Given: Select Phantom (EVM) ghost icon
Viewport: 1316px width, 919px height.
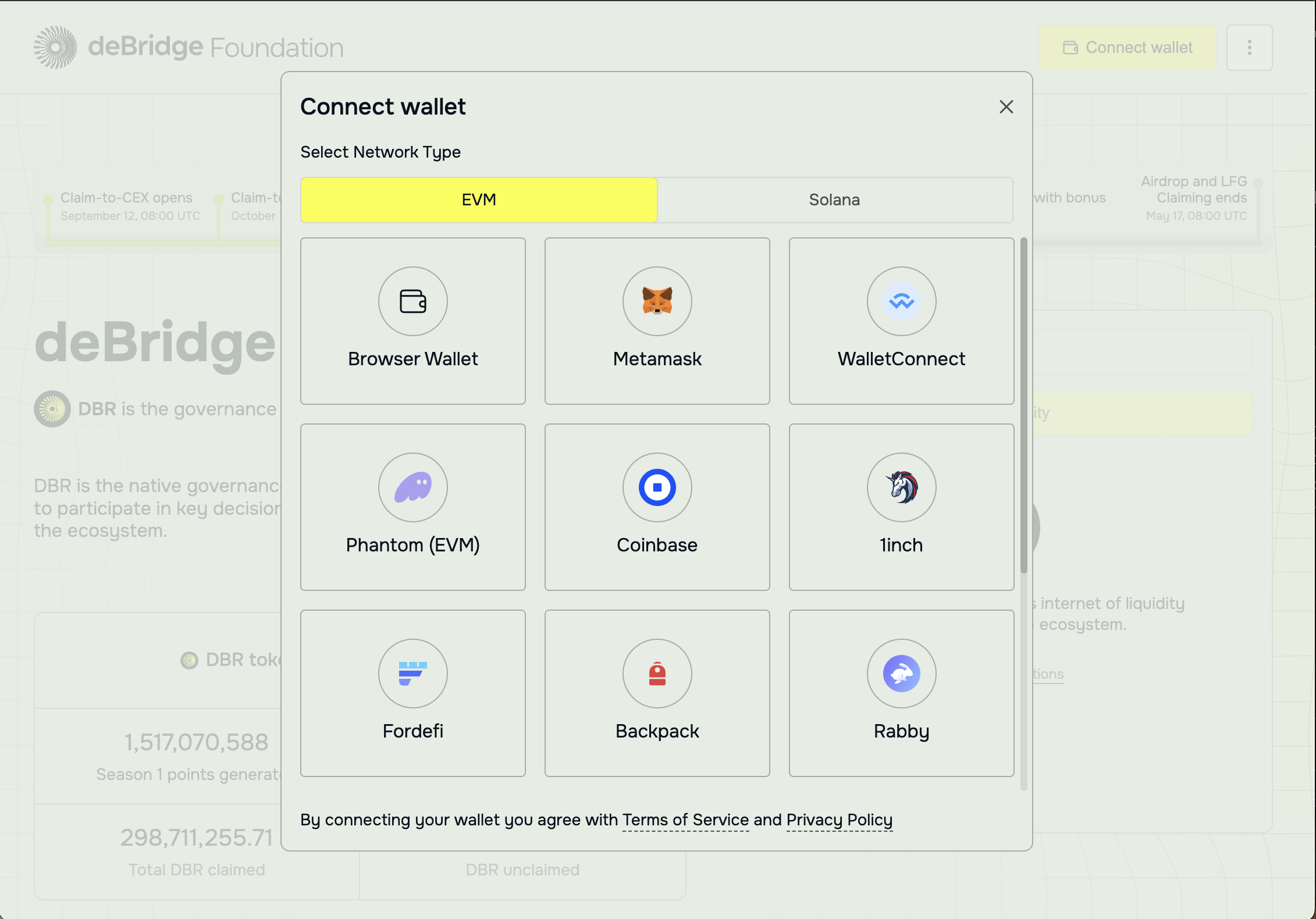Looking at the screenshot, I should click(x=413, y=487).
